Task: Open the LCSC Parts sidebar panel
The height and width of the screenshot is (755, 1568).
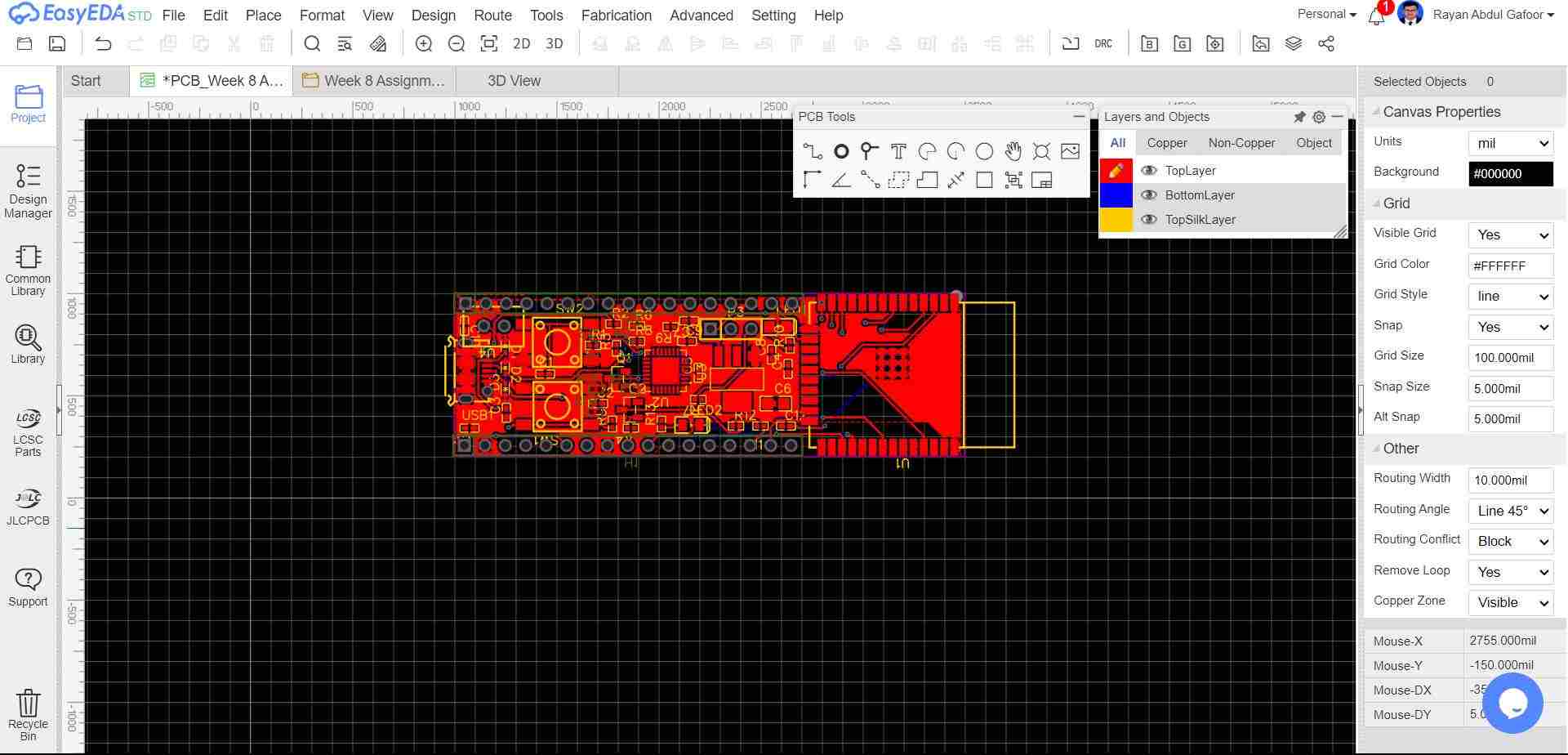Action: pyautogui.click(x=28, y=432)
